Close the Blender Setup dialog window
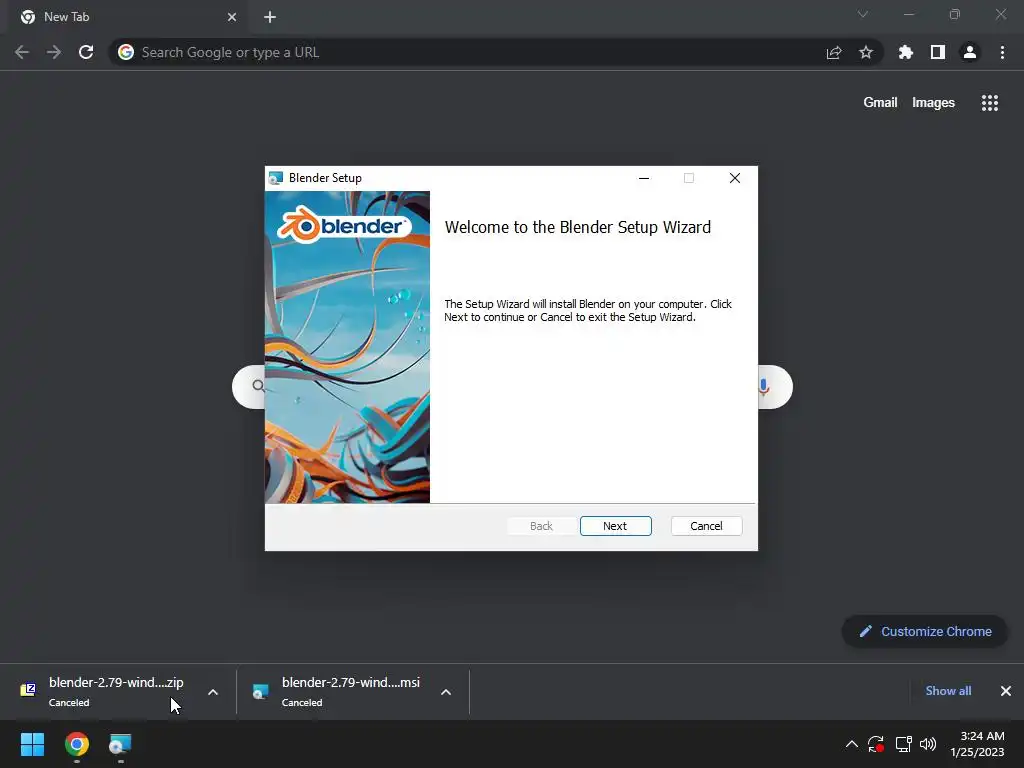Viewport: 1024px width, 768px height. (x=735, y=178)
